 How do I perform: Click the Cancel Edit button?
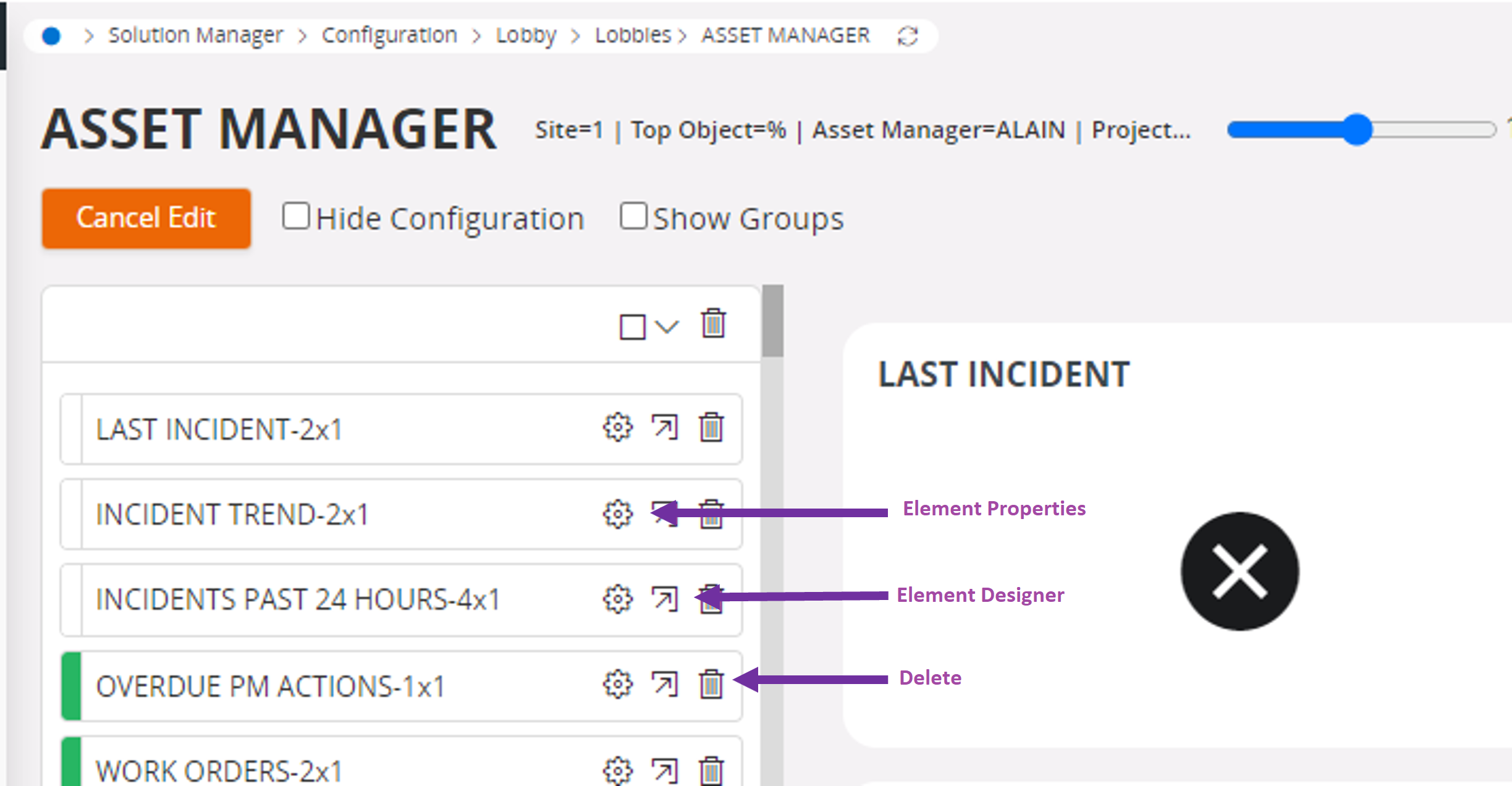[x=146, y=218]
